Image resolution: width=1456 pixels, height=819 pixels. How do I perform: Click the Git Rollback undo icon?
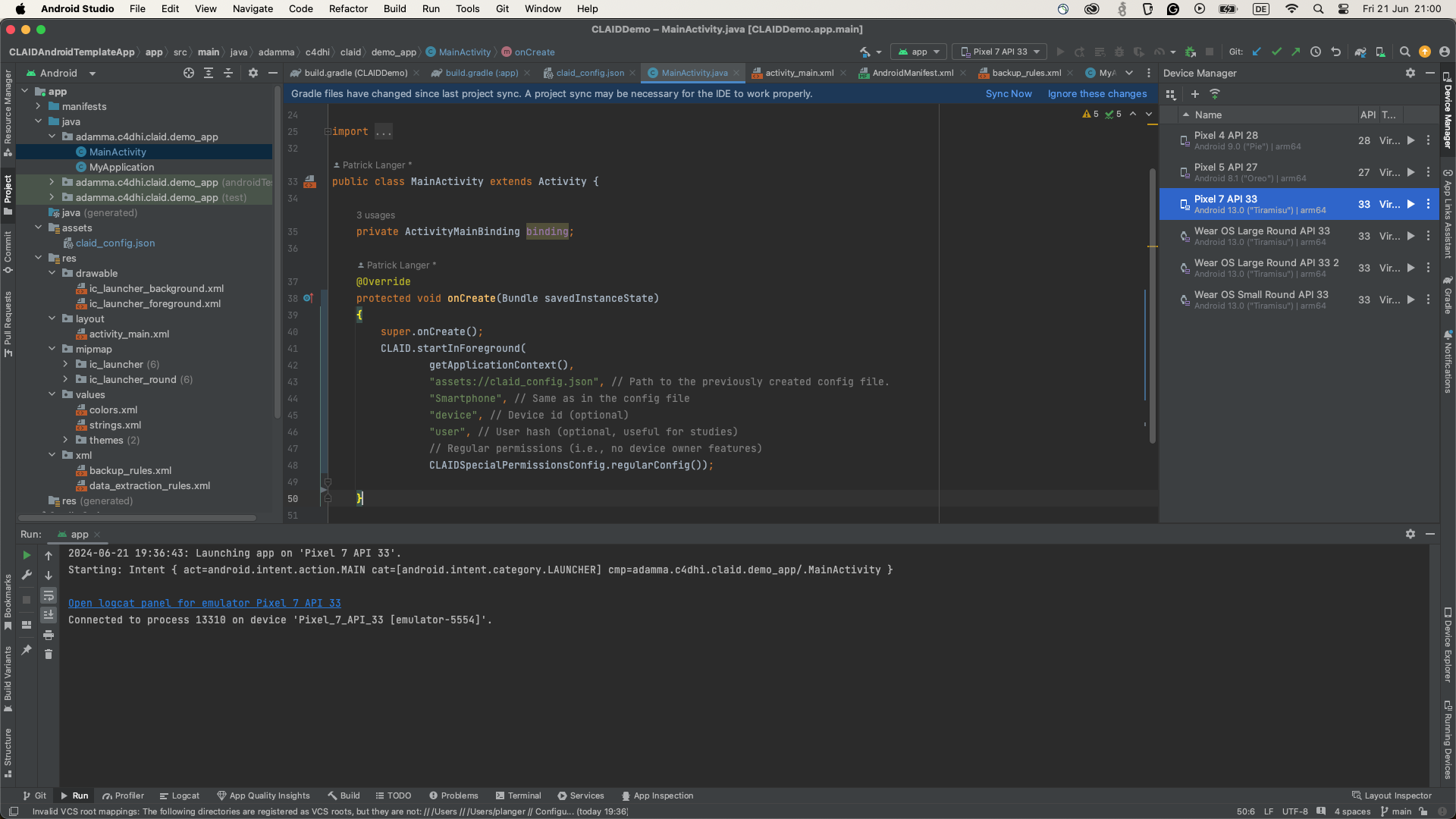coord(1335,52)
